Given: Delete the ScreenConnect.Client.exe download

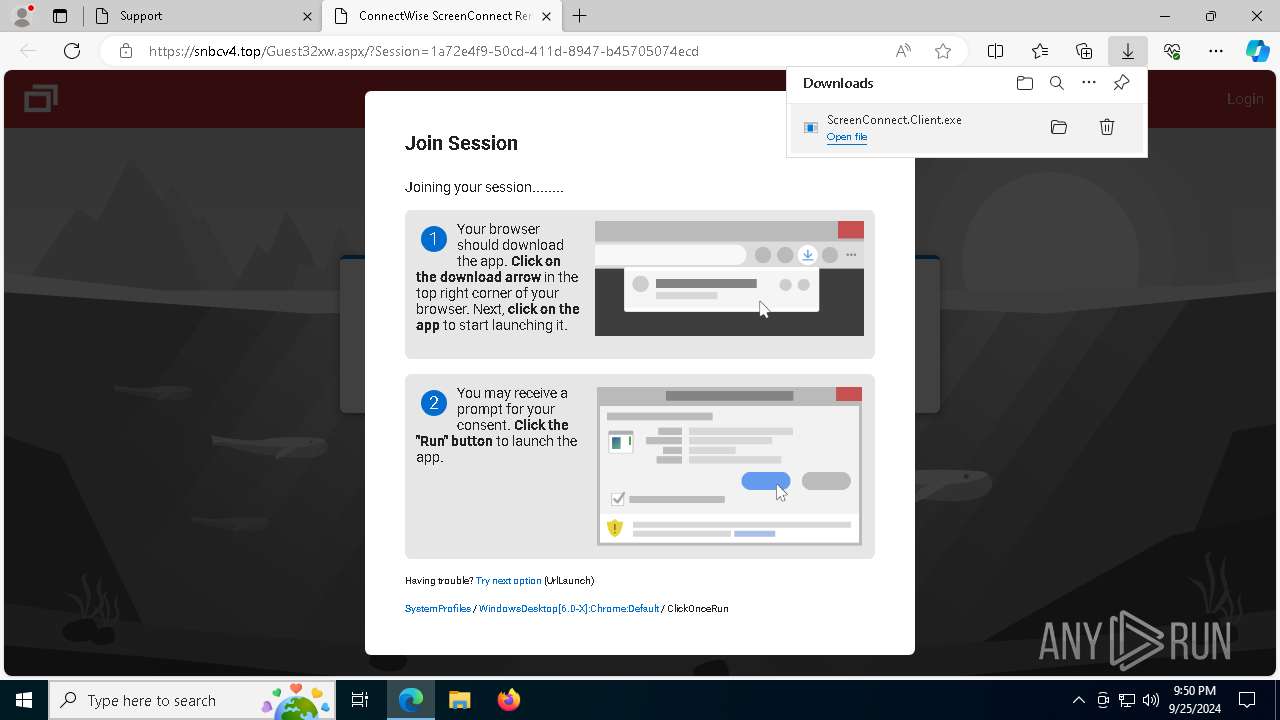Looking at the screenshot, I should tap(1107, 127).
